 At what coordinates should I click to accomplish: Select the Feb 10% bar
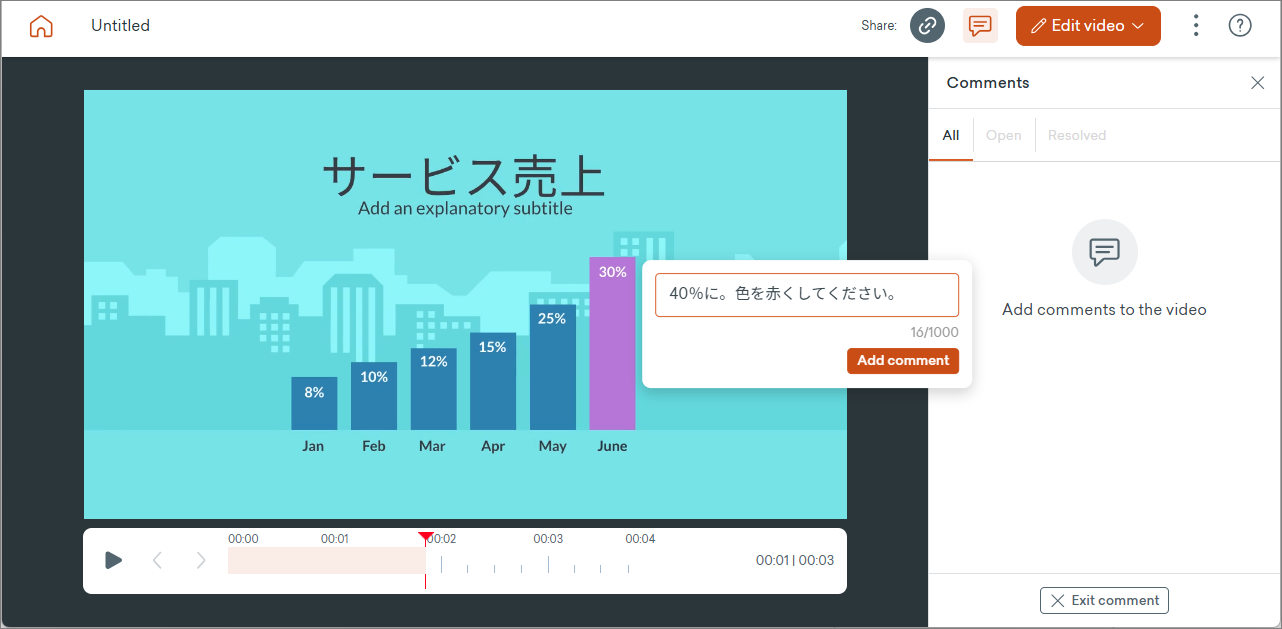(374, 396)
